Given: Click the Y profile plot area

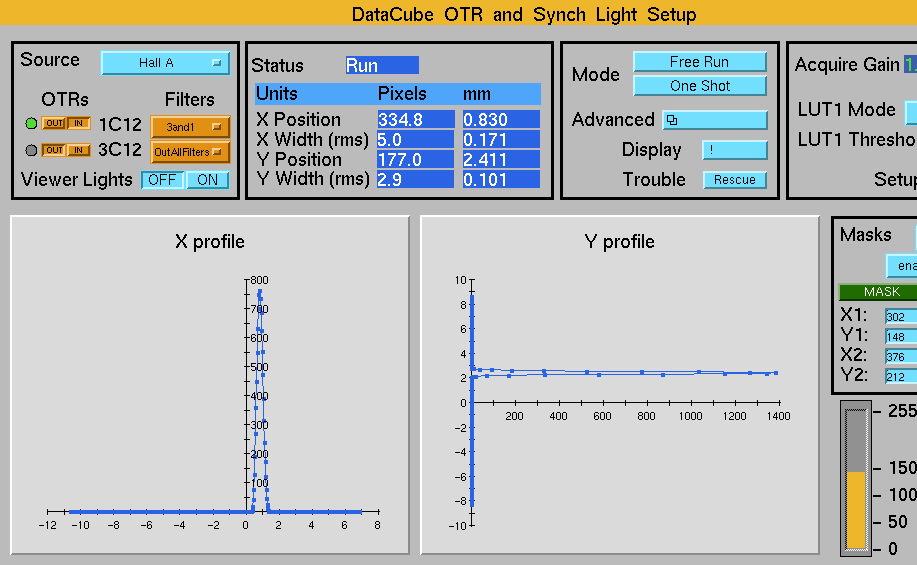Looking at the screenshot, I should click(x=622, y=400).
